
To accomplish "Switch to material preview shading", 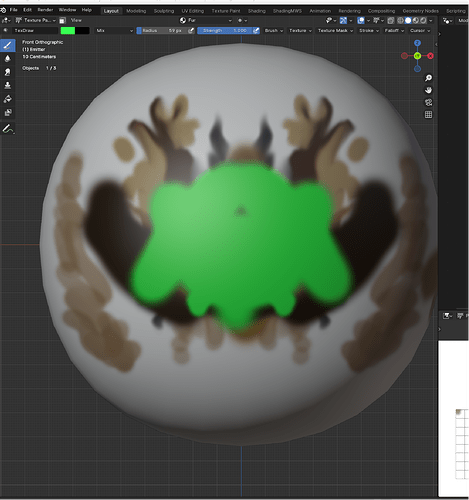I will click(x=415, y=21).
